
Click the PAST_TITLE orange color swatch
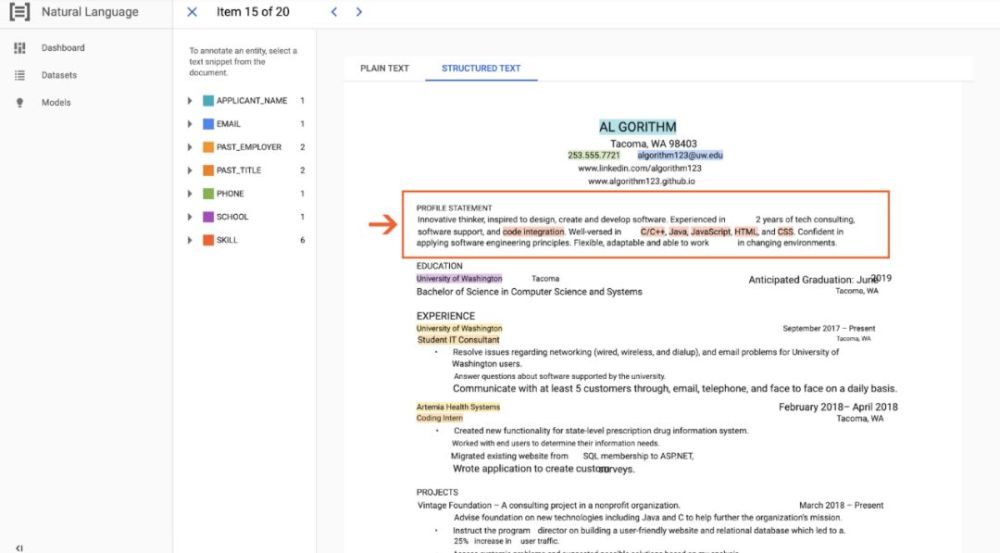(x=208, y=170)
